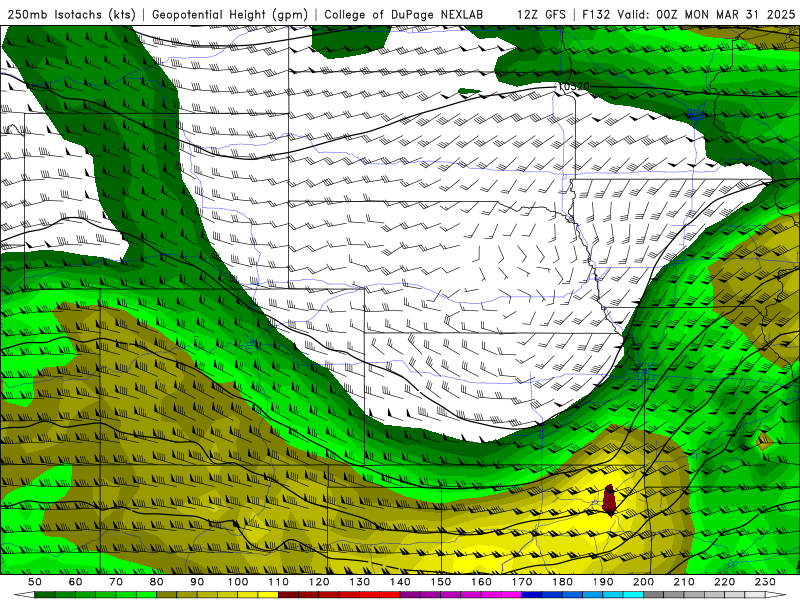Click the '160' colorbar label

481,582
